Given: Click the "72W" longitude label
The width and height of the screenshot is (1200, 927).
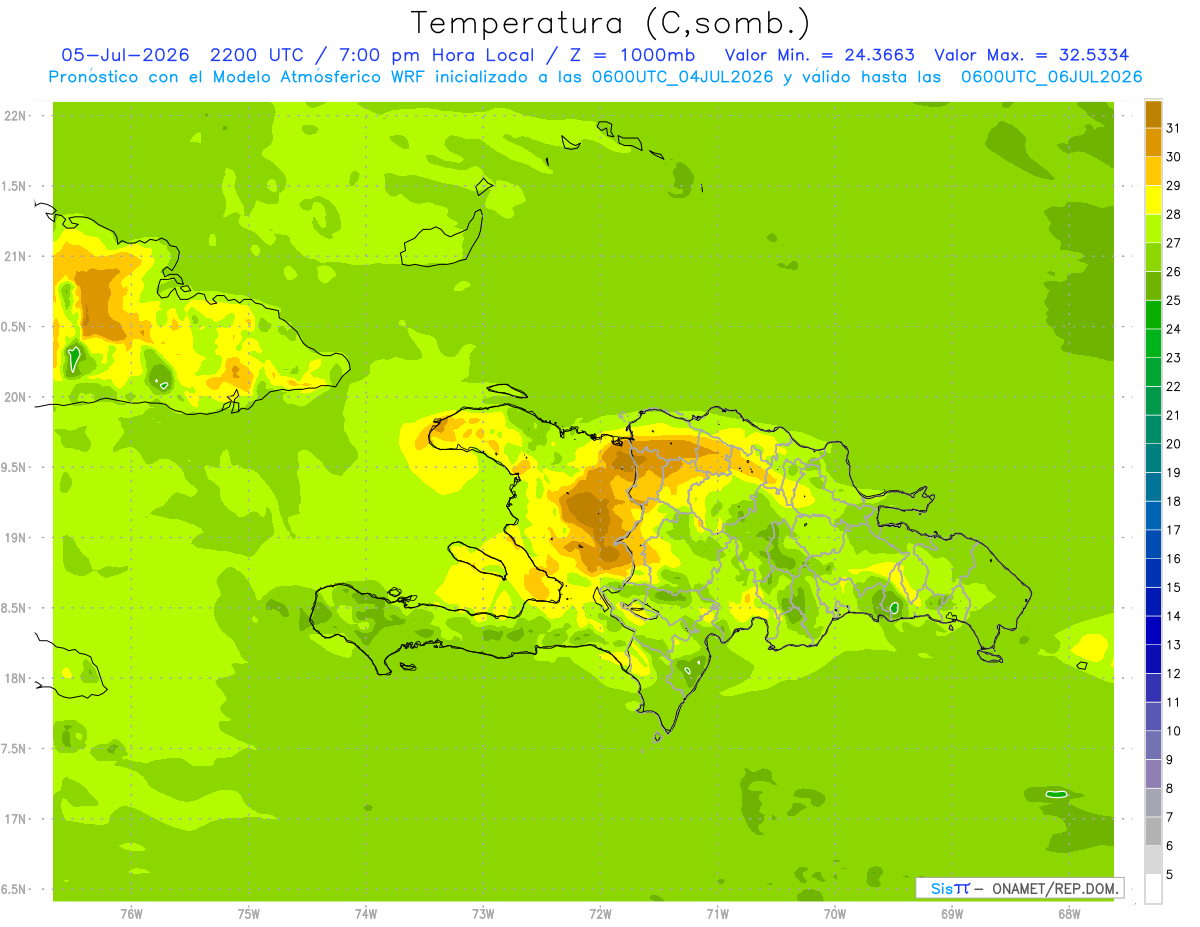Looking at the screenshot, I should (x=600, y=913).
